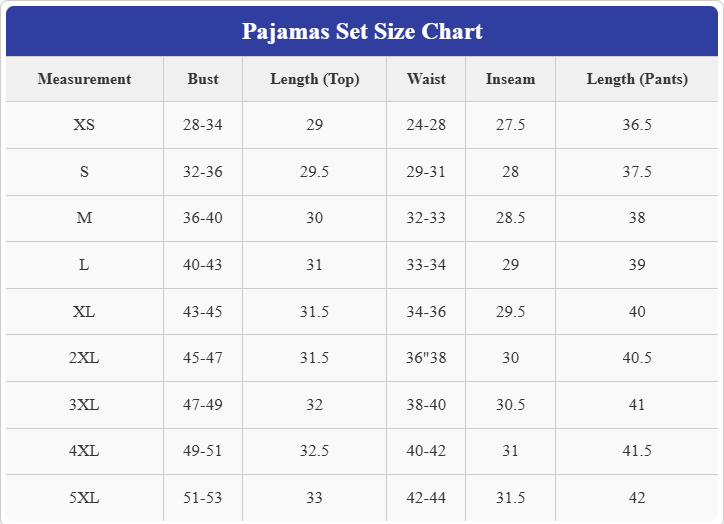Image resolution: width=724 pixels, height=524 pixels.
Task: Select the 28-34 bust cell
Action: (x=203, y=125)
